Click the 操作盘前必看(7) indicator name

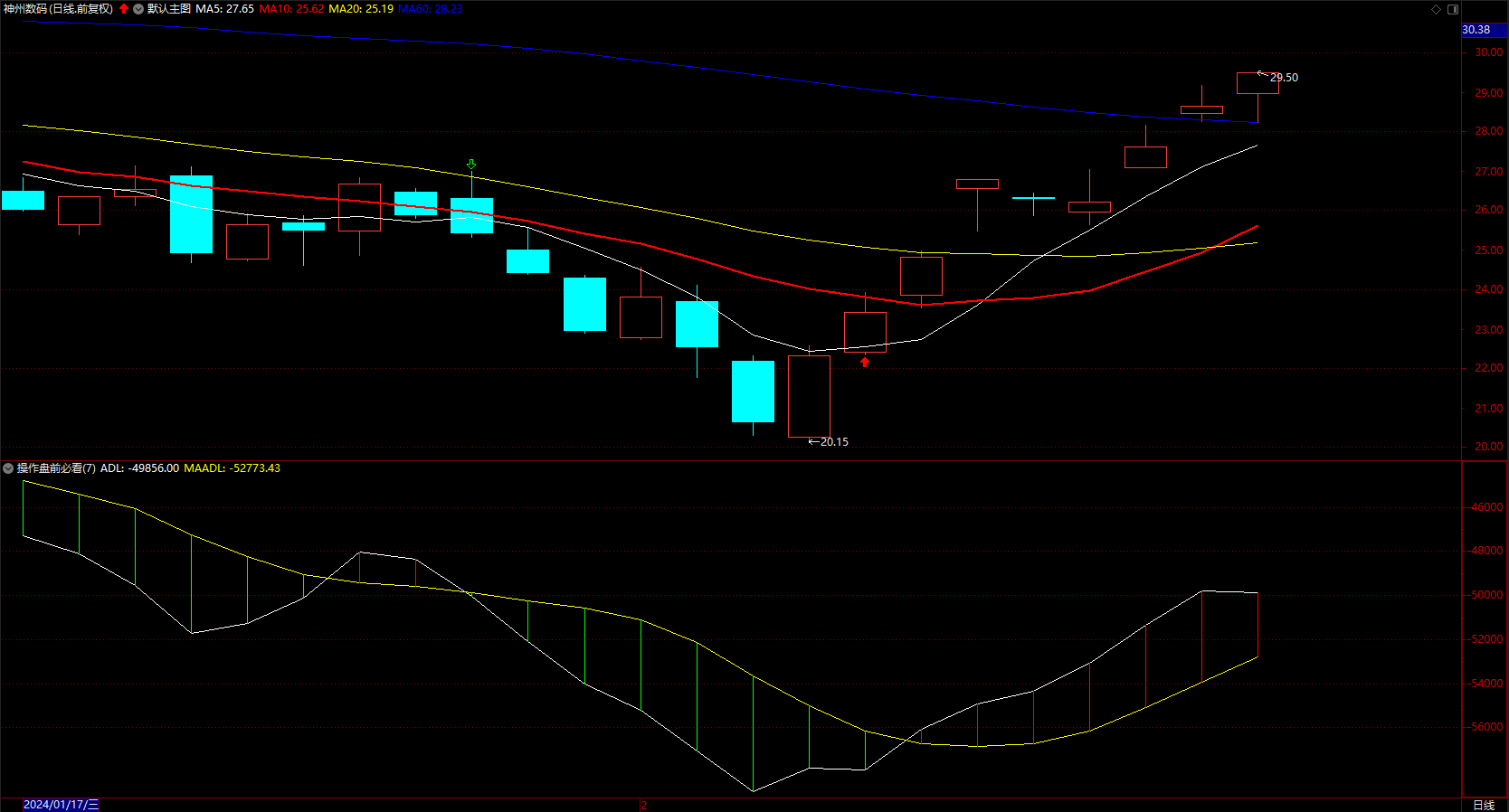coord(56,468)
